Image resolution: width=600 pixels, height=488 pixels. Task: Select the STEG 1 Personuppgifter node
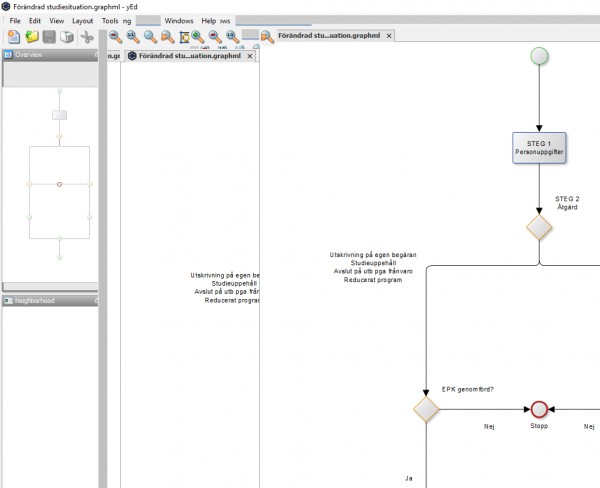click(539, 148)
